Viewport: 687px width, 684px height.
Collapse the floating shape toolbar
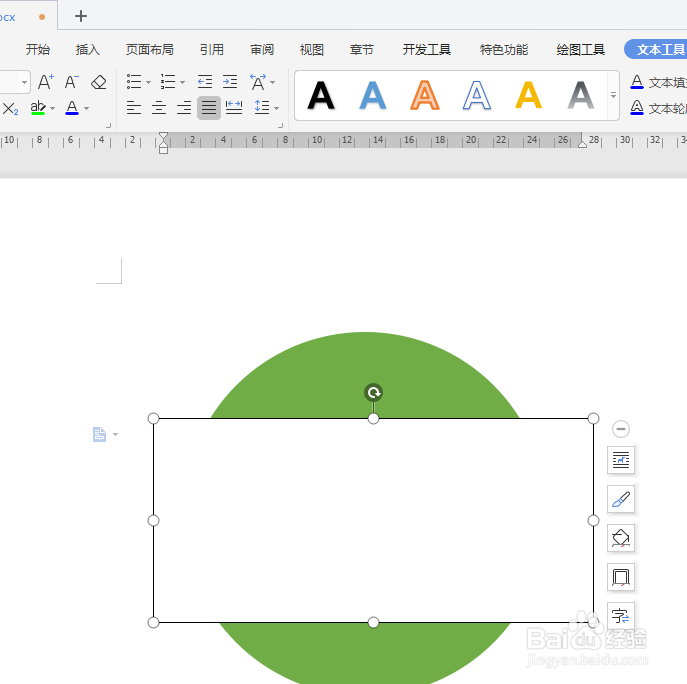621,429
